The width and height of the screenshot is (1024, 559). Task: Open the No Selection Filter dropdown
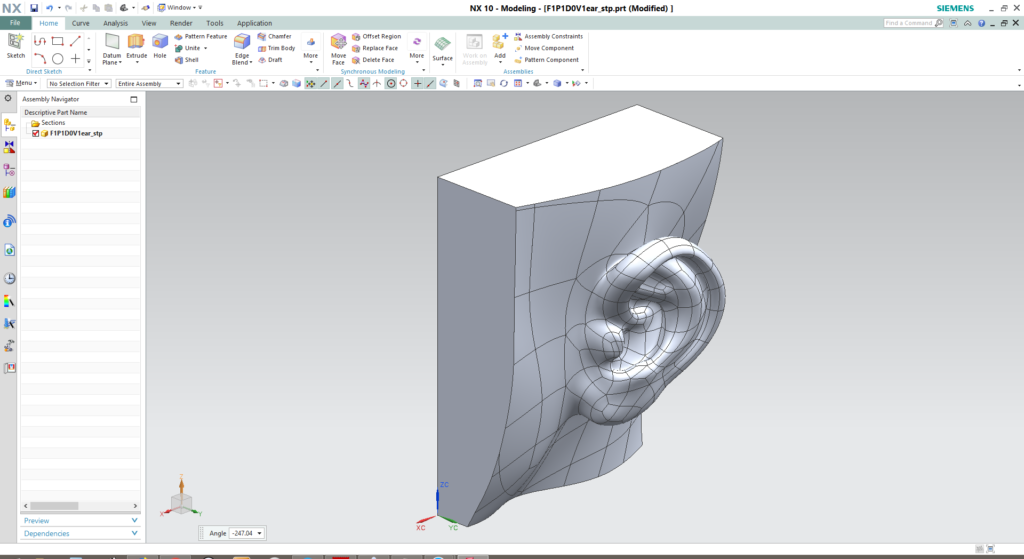80,84
